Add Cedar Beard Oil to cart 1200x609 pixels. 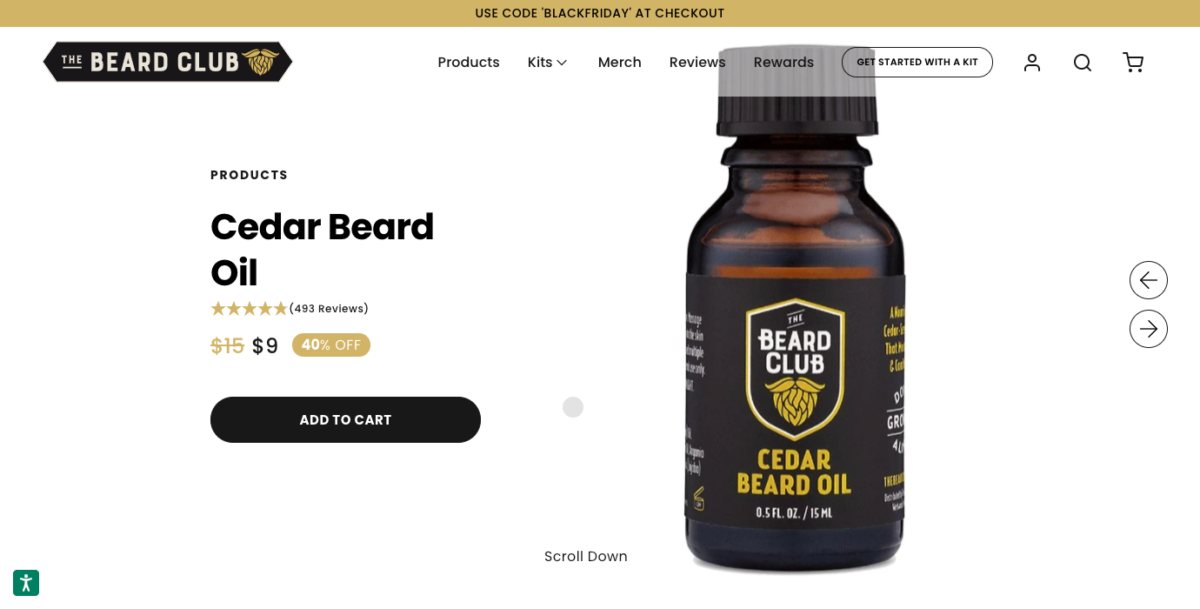point(345,420)
